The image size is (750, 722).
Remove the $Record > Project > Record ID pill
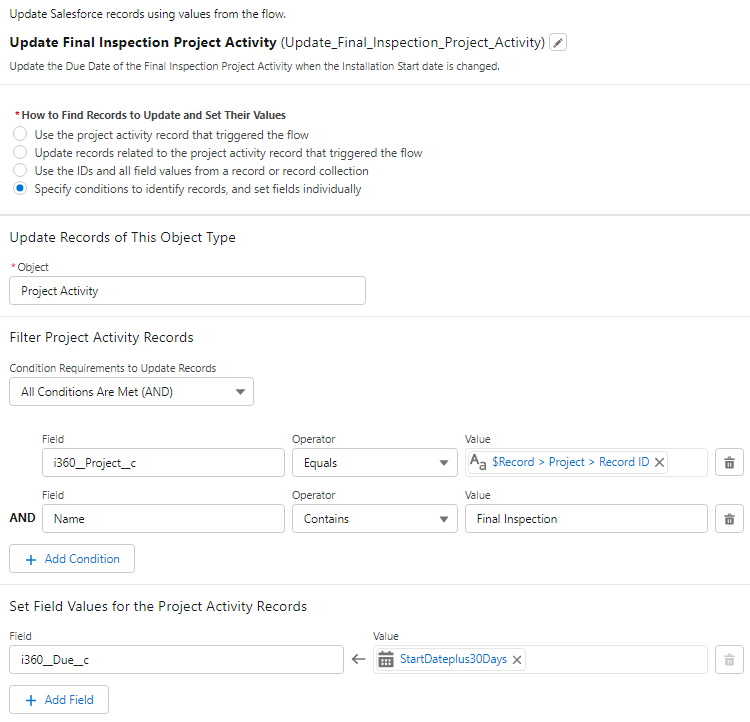660,462
